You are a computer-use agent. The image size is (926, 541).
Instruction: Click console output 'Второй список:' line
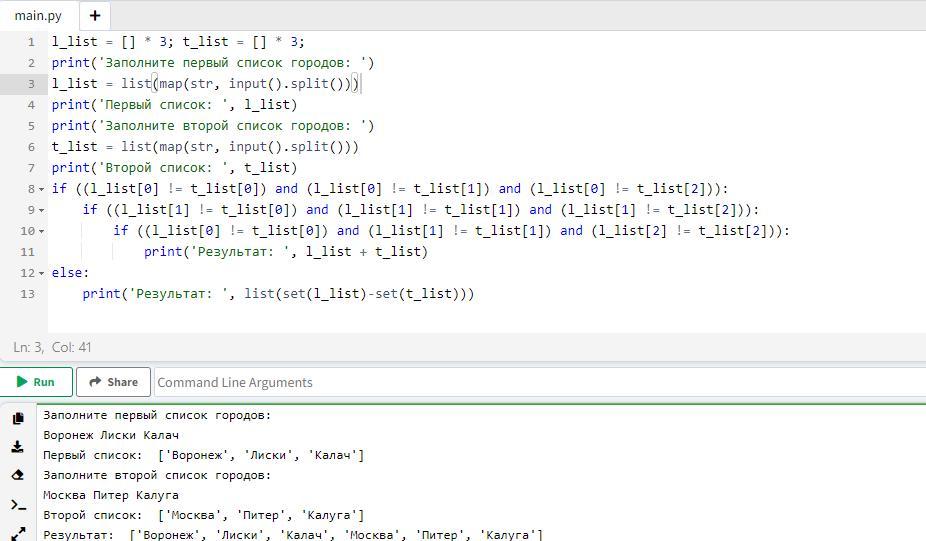[203, 515]
